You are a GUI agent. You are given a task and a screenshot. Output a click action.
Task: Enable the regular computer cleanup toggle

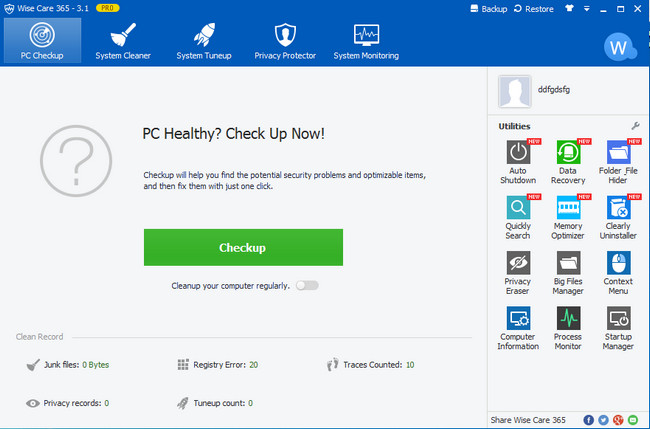[307, 285]
